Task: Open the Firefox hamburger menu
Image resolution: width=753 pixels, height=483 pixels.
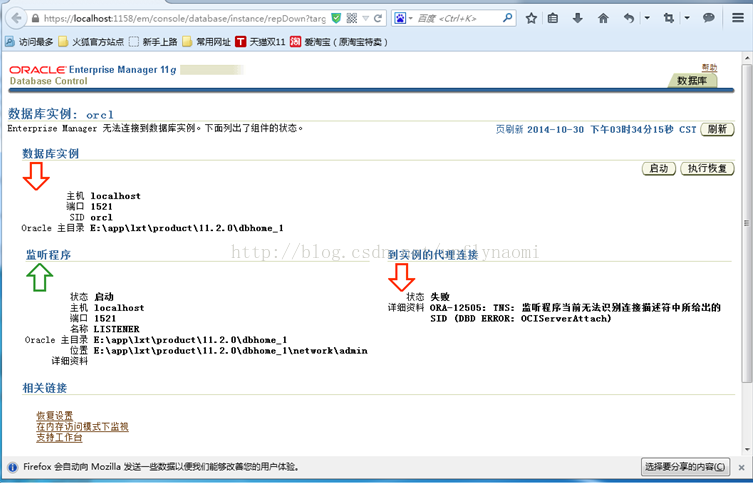Action: [738, 18]
